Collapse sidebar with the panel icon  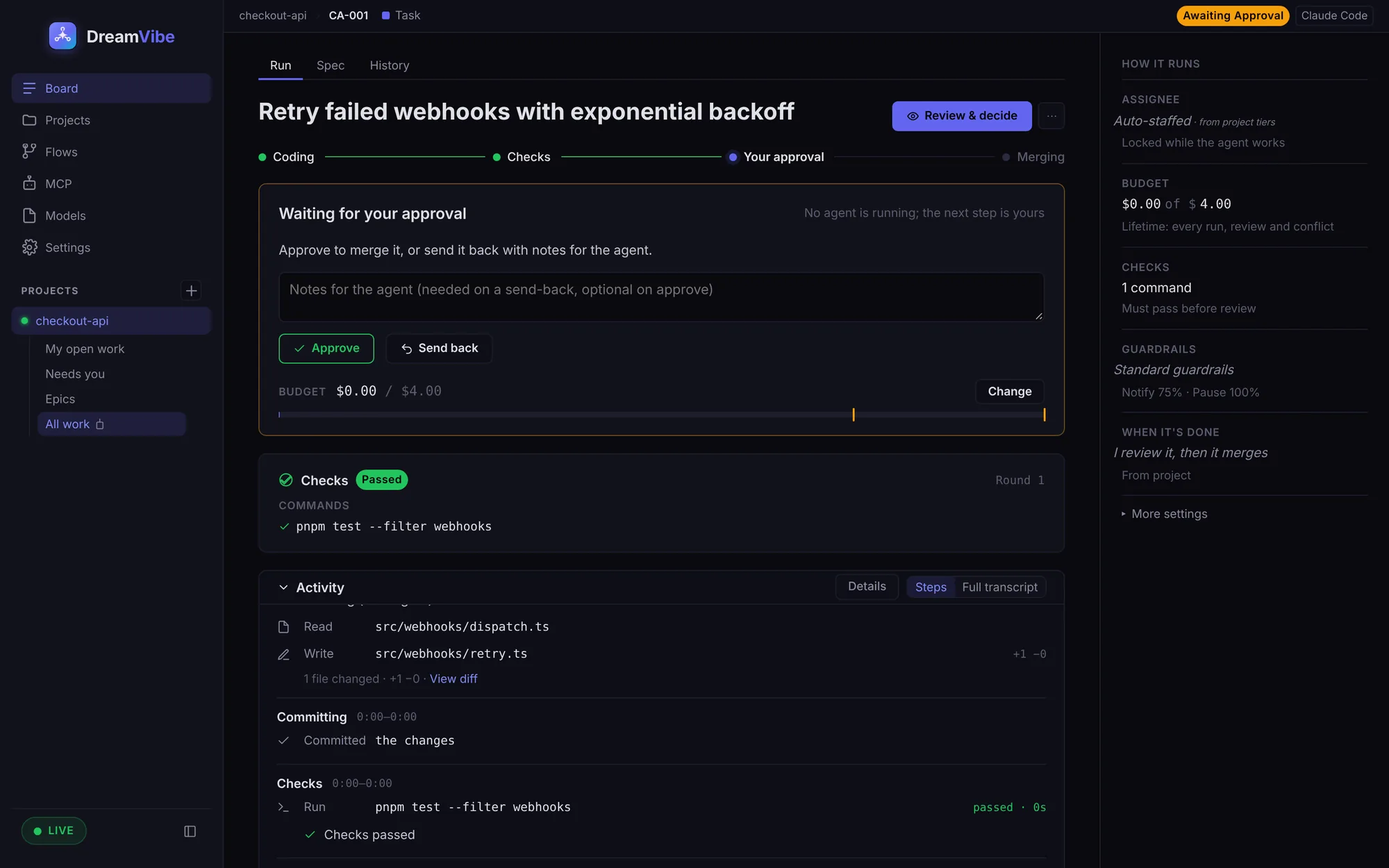pos(190,831)
